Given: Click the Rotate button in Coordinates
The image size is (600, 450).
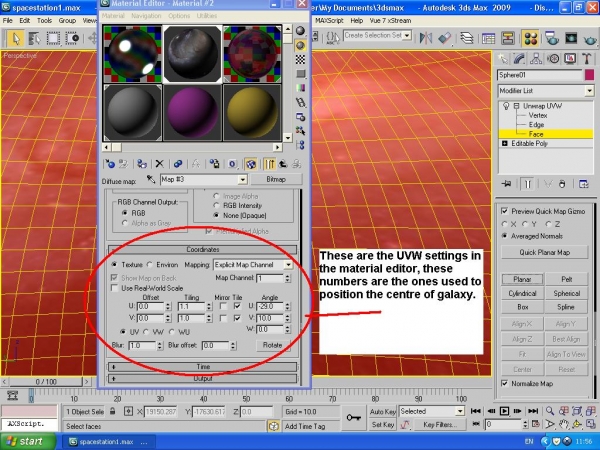Looking at the screenshot, I should pos(272,345).
